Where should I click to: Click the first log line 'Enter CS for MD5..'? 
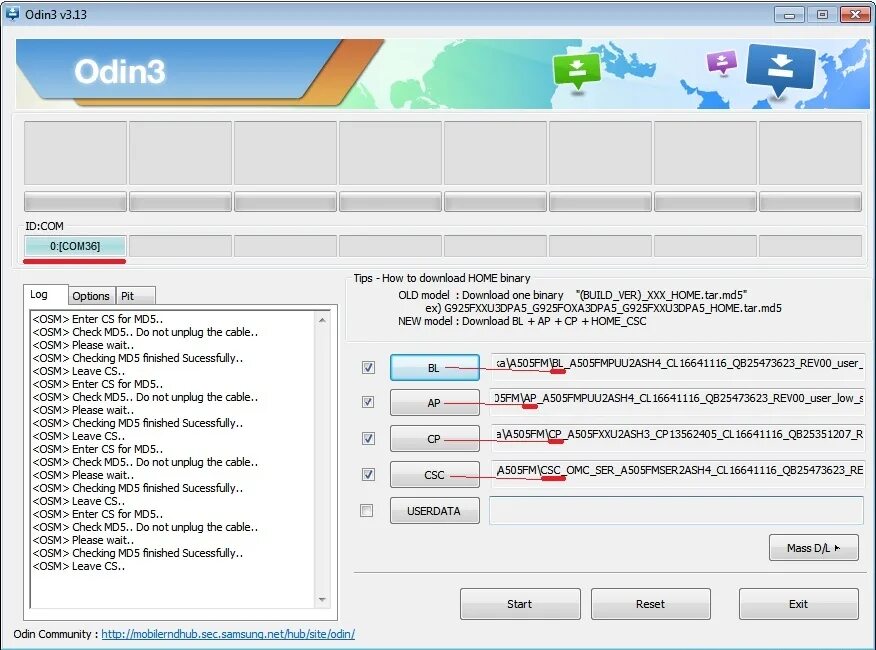pos(98,319)
